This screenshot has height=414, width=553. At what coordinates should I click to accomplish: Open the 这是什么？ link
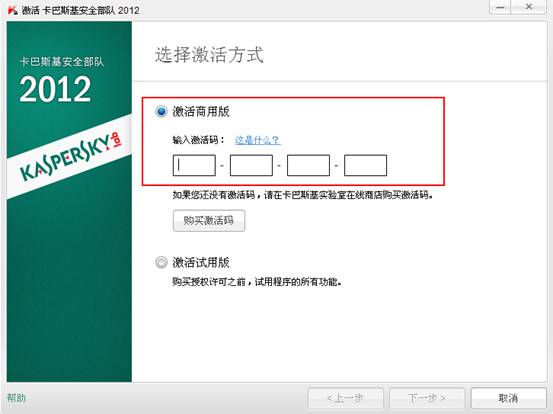(x=257, y=140)
